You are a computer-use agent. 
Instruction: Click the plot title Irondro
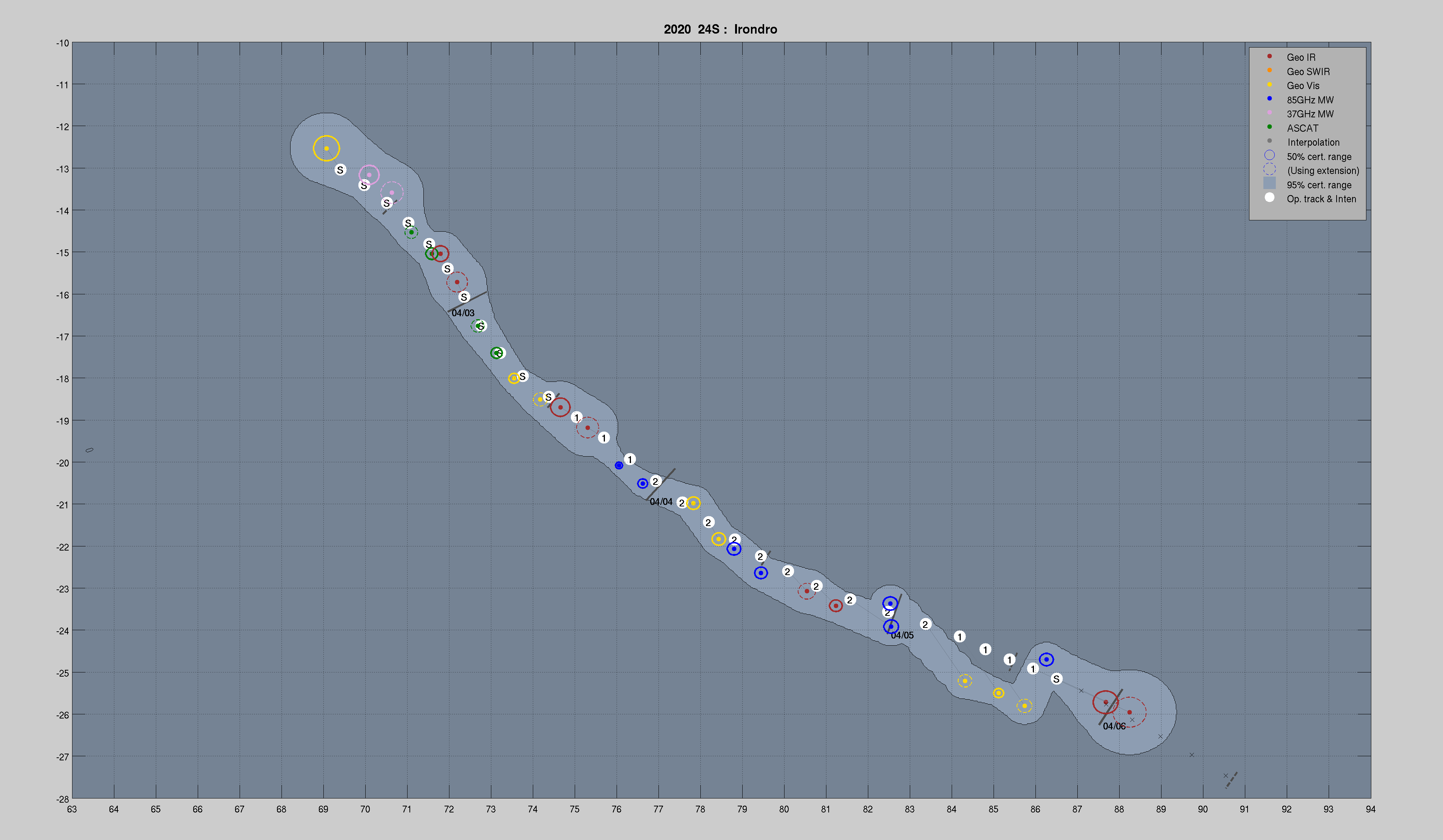coord(755,29)
